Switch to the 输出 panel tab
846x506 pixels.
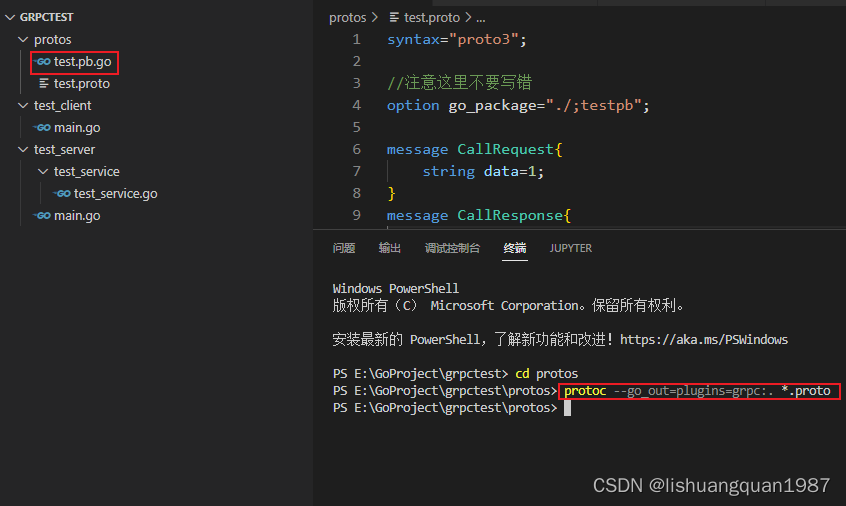tap(390, 248)
